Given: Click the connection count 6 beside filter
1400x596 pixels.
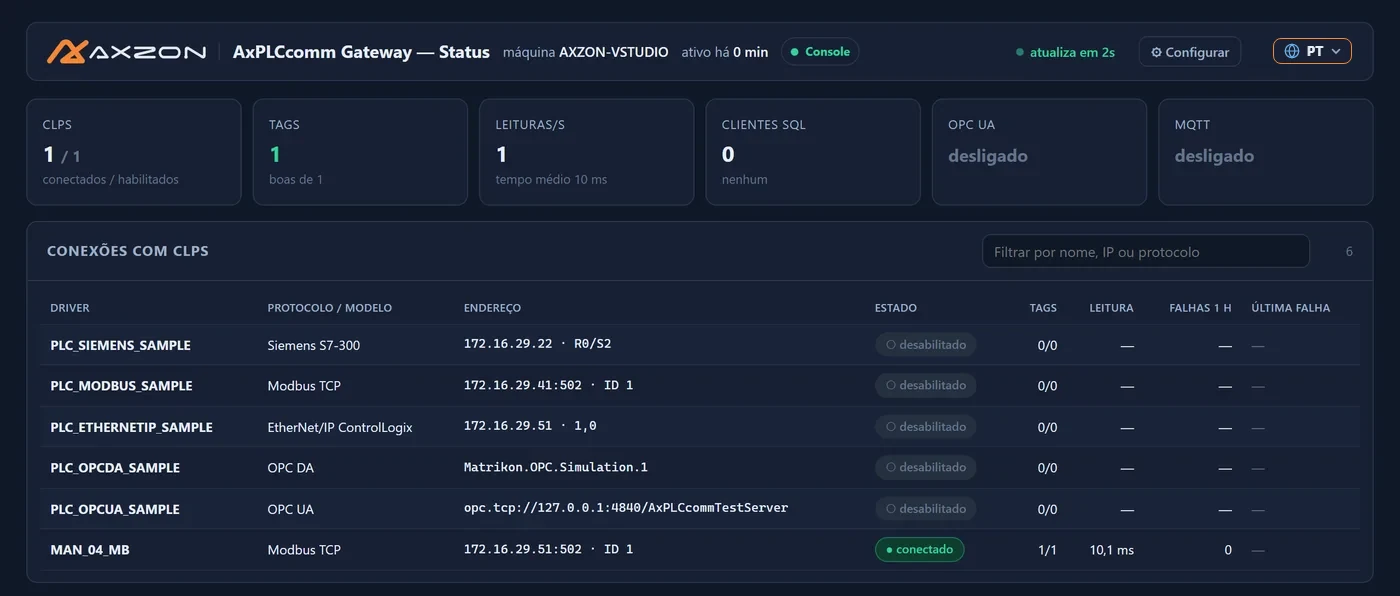Looking at the screenshot, I should click(x=1349, y=252).
